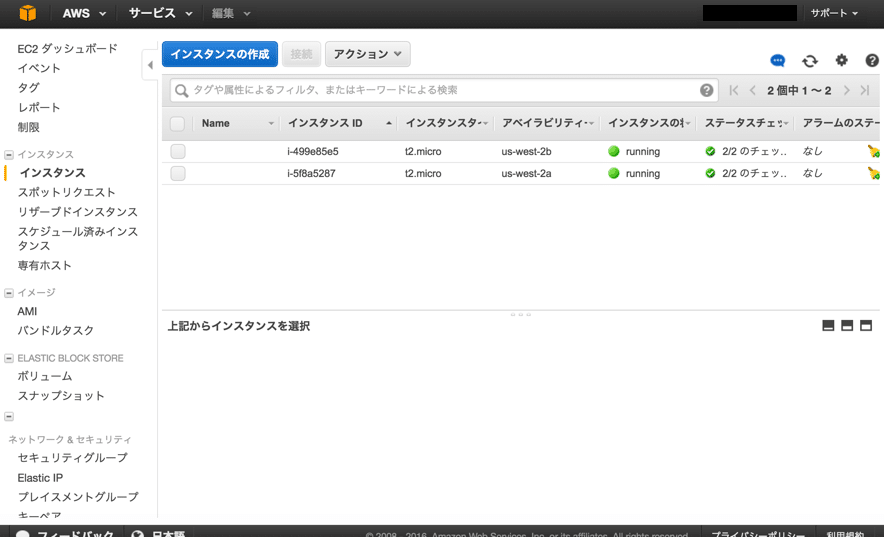884x537 pixels.
Task: Open the 編集 dropdown menu
Action: click(x=231, y=13)
